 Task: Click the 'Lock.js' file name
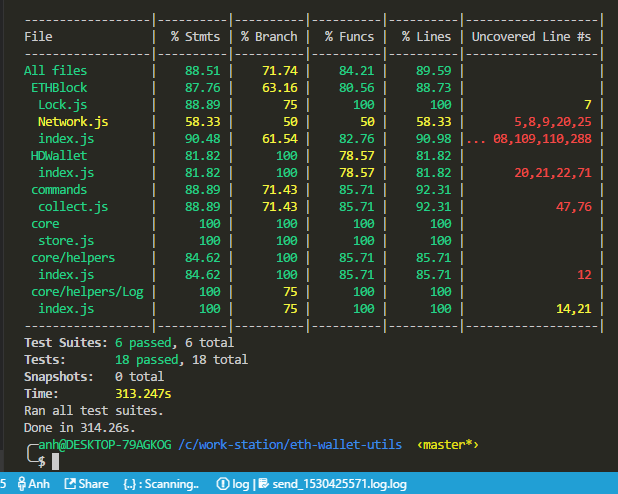coord(63,104)
